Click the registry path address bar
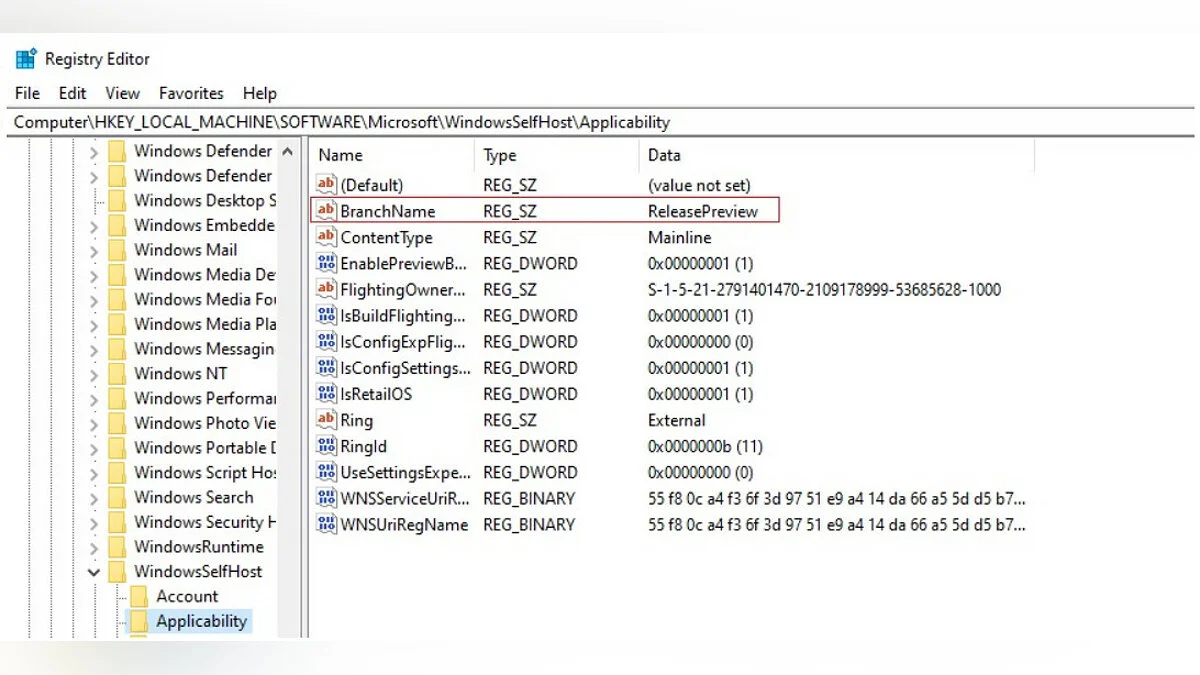 tap(600, 122)
